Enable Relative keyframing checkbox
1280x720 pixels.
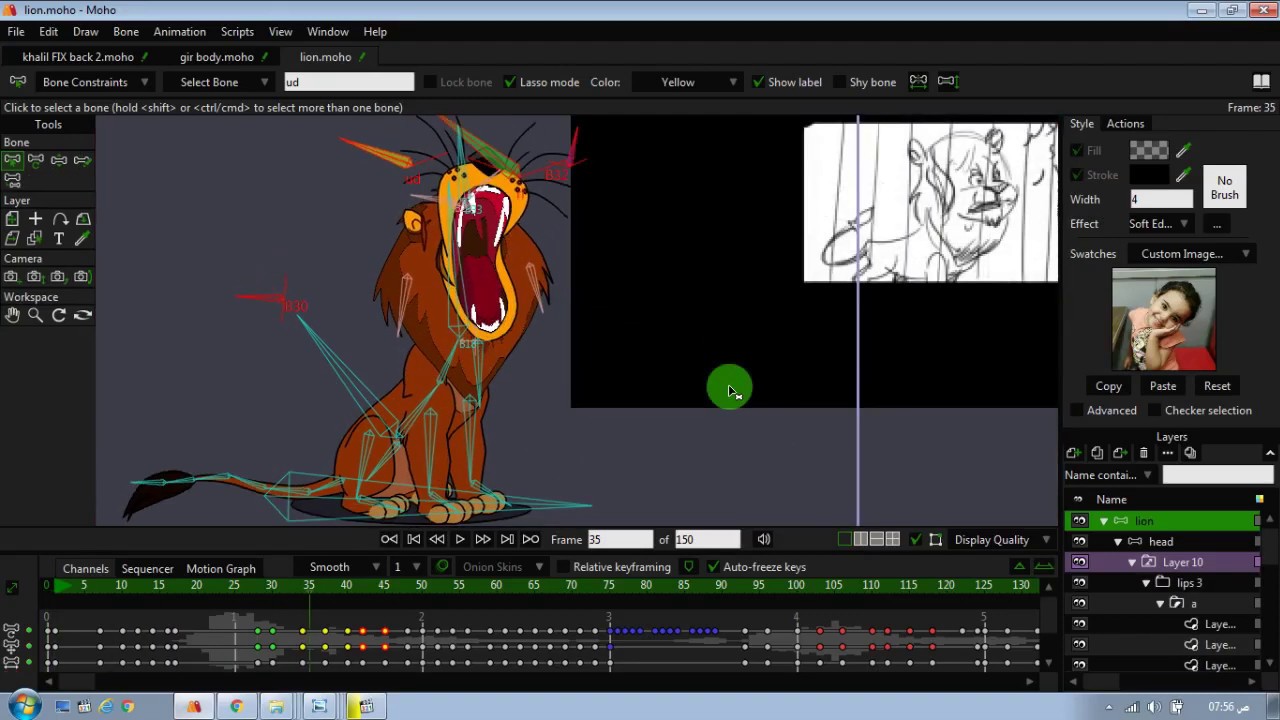pyautogui.click(x=563, y=567)
